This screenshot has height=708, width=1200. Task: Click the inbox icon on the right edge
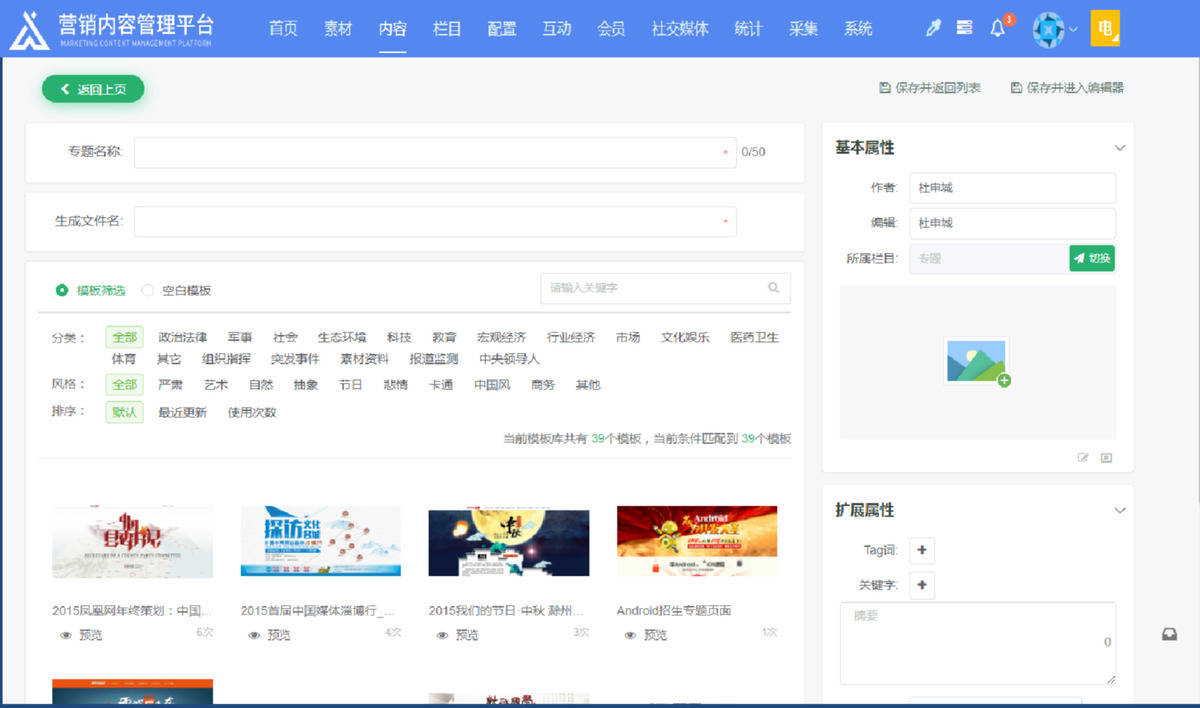click(x=1168, y=633)
